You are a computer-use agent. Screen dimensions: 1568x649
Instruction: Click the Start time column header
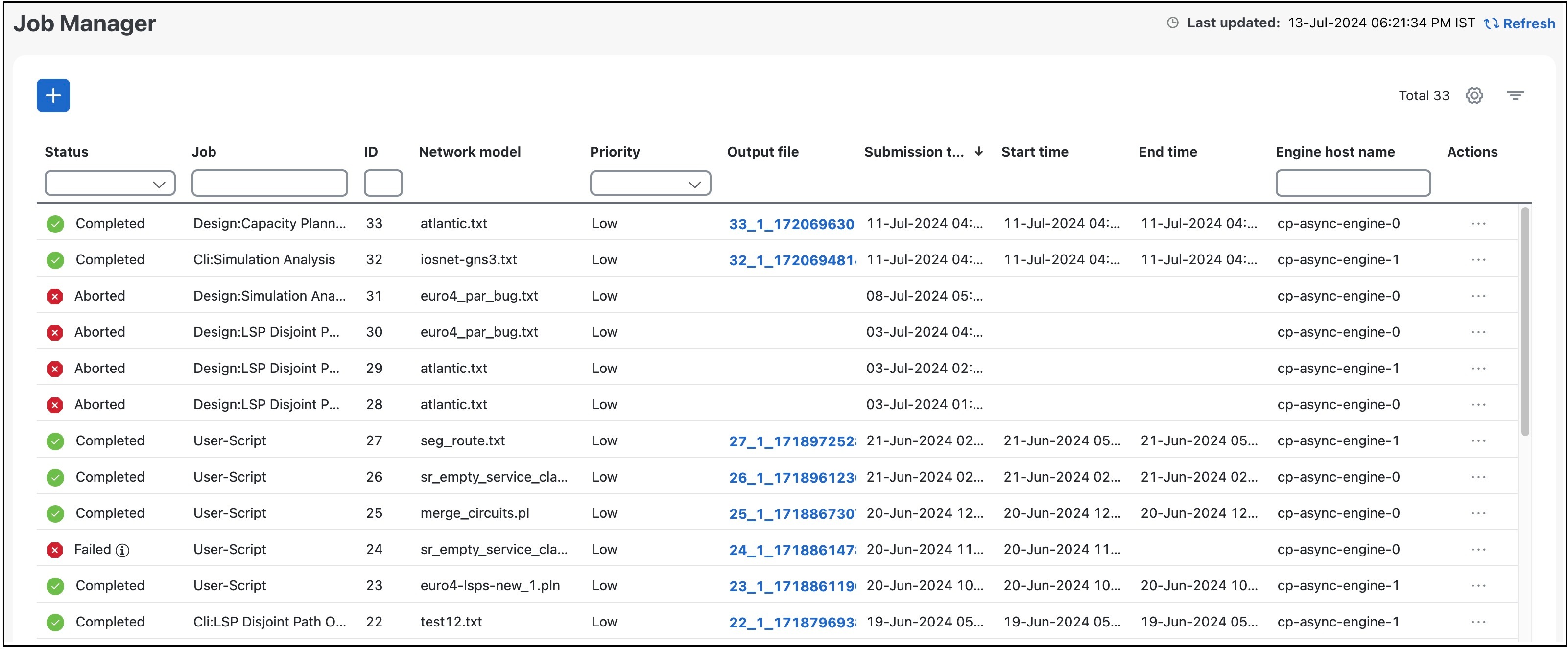[x=1035, y=152]
